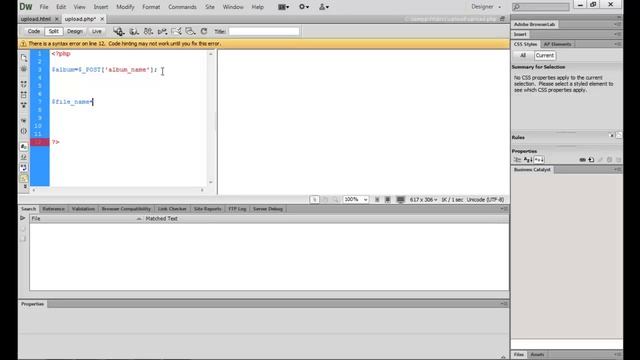The width and height of the screenshot is (640, 360).
Task: Click the Visual Aids toolbar icon
Action: (x=176, y=31)
